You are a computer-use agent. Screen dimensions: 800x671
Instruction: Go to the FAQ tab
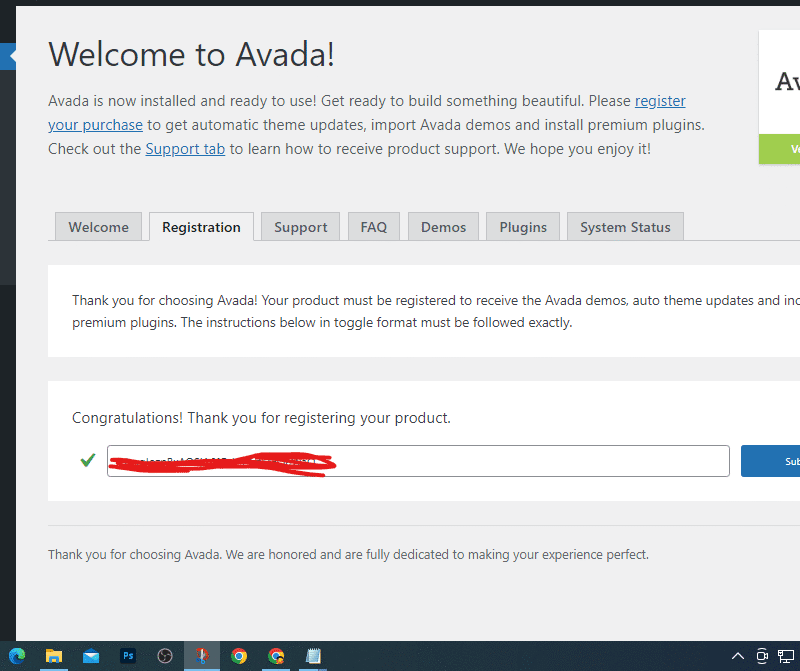374,227
